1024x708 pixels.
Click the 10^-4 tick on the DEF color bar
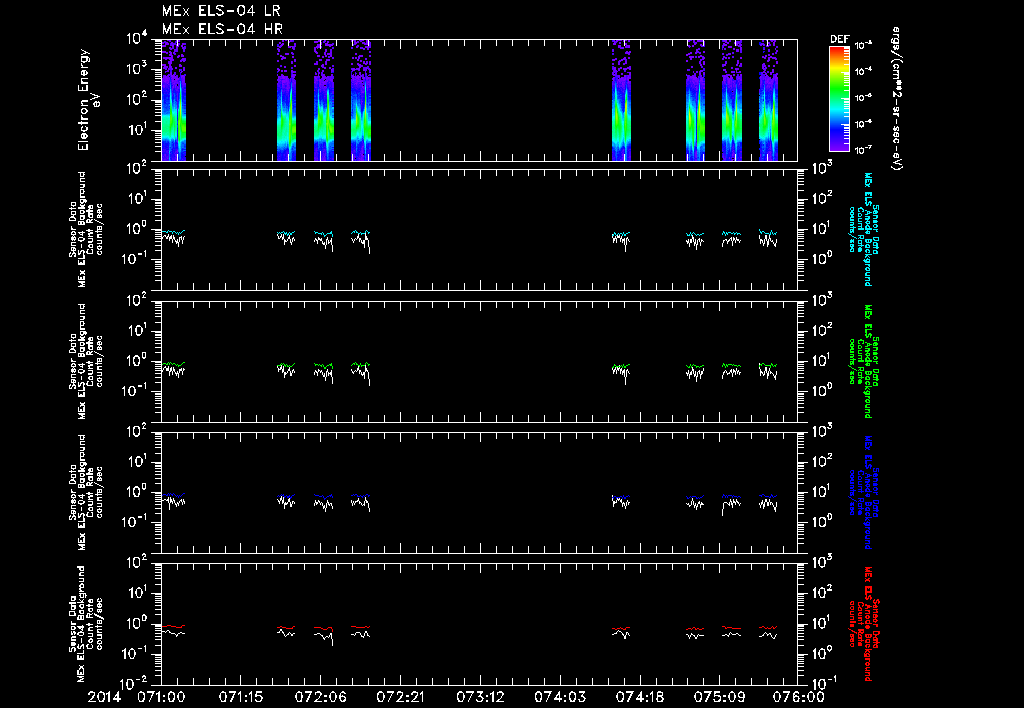coord(865,71)
